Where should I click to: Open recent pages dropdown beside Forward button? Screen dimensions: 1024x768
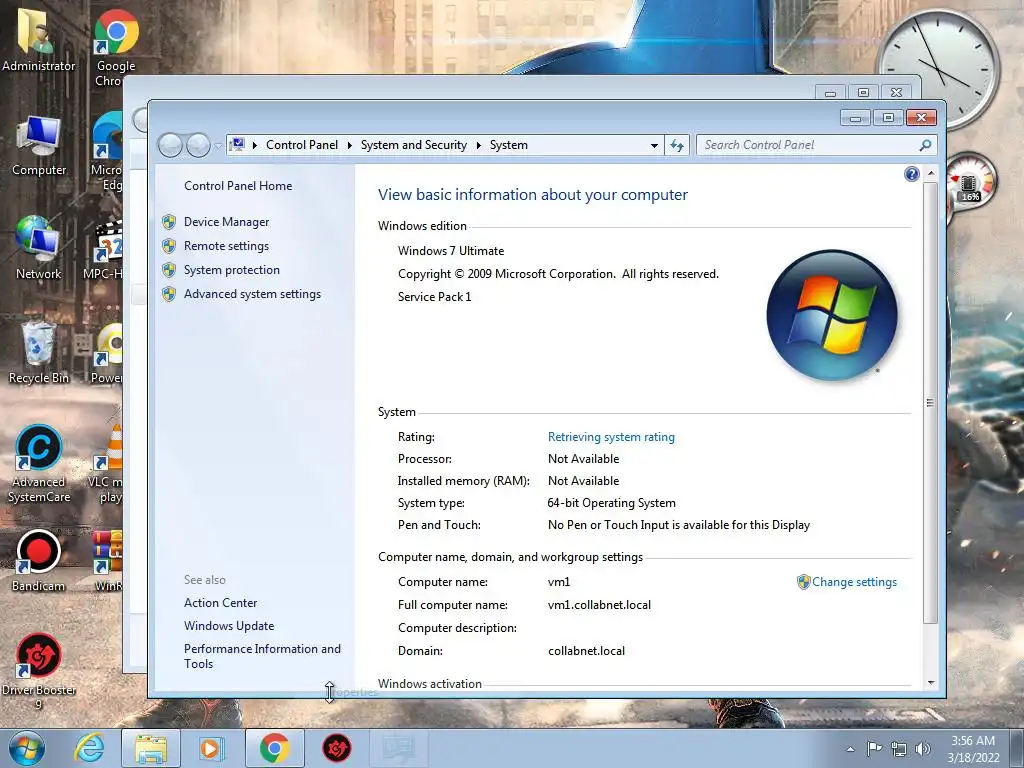click(x=217, y=146)
